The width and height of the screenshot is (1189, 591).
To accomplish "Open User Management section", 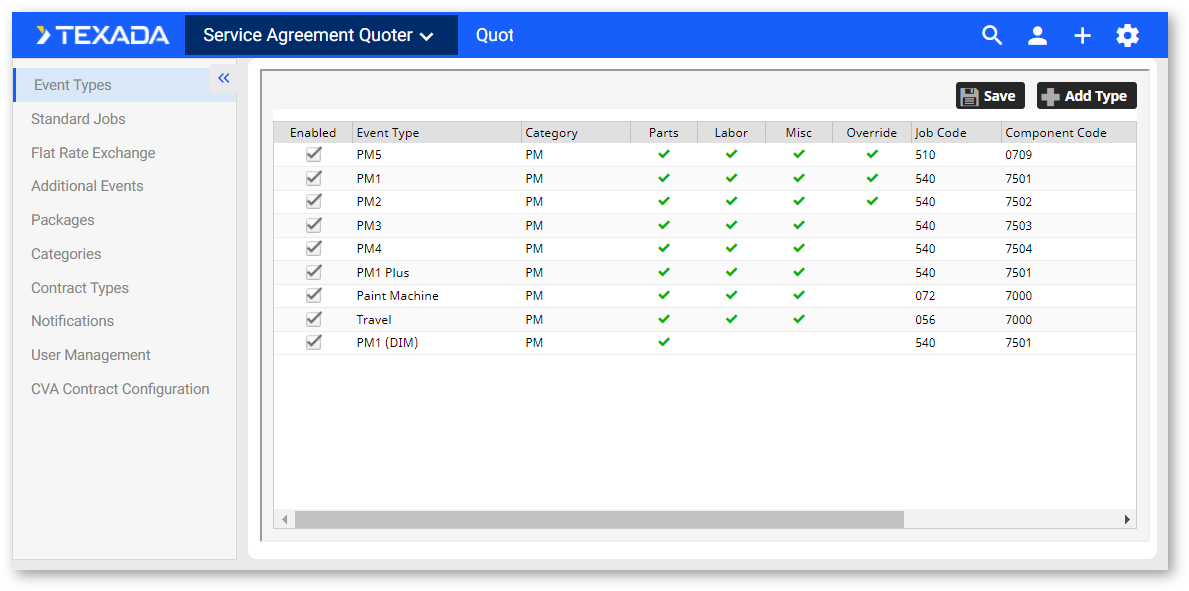I will [91, 355].
